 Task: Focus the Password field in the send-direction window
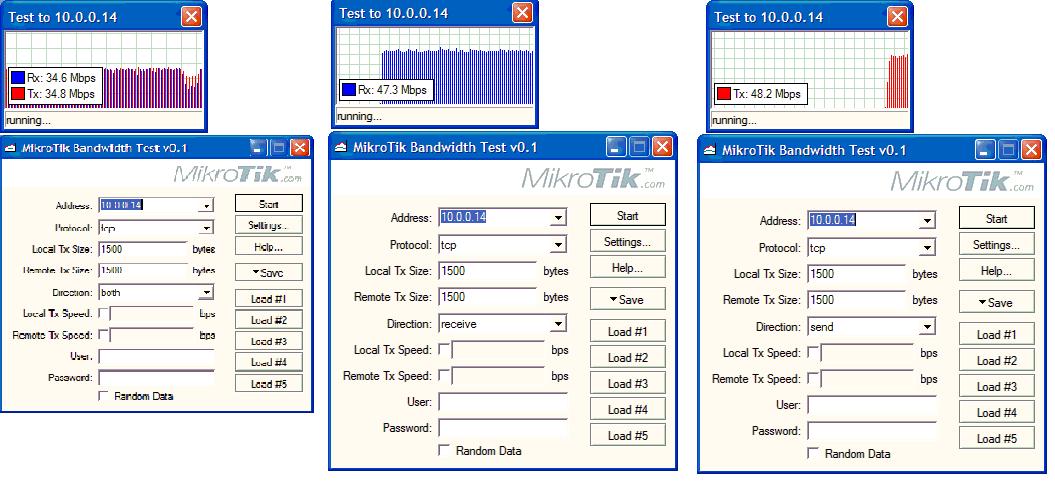point(871,431)
